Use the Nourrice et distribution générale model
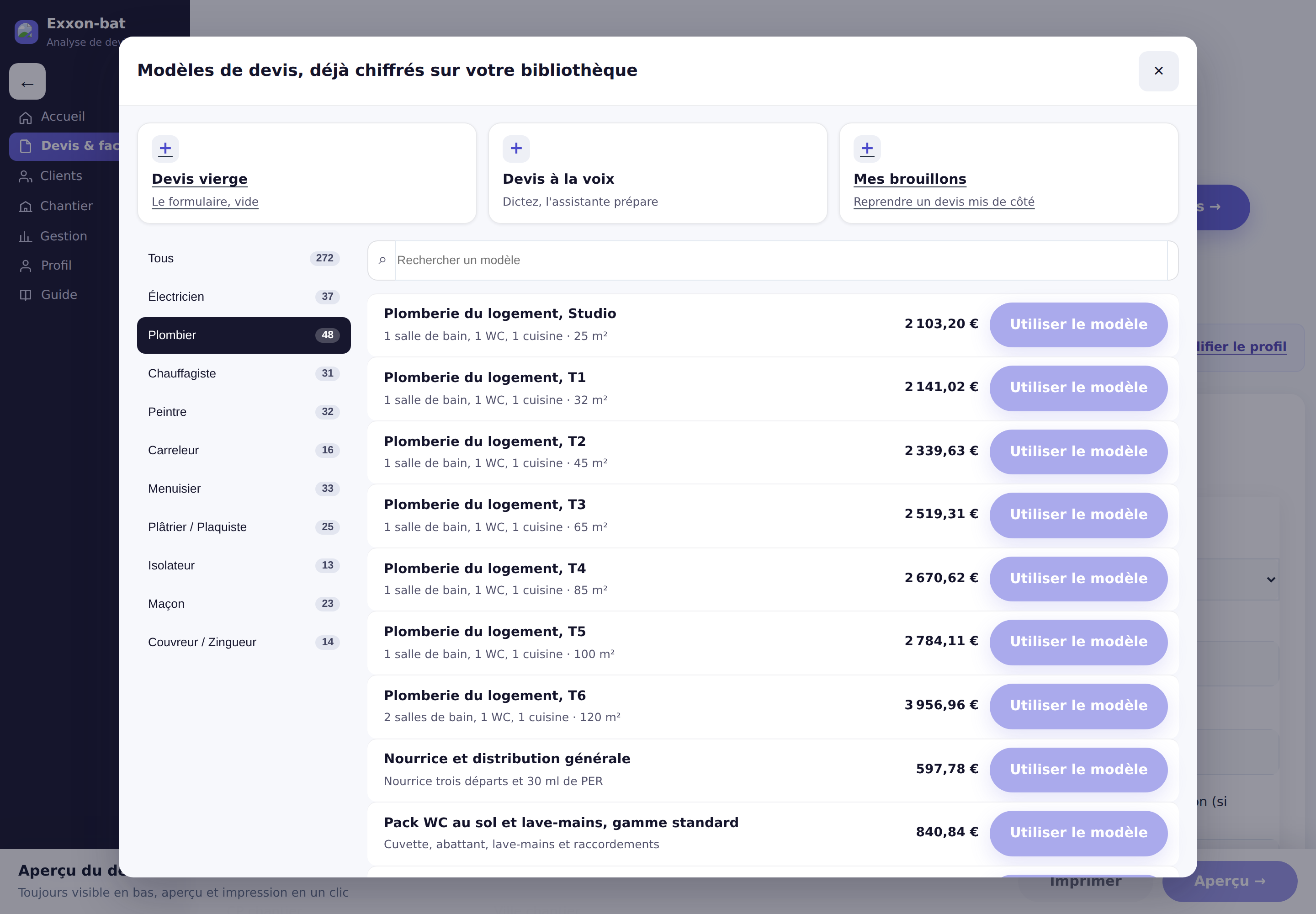The image size is (1316, 914). [1078, 770]
